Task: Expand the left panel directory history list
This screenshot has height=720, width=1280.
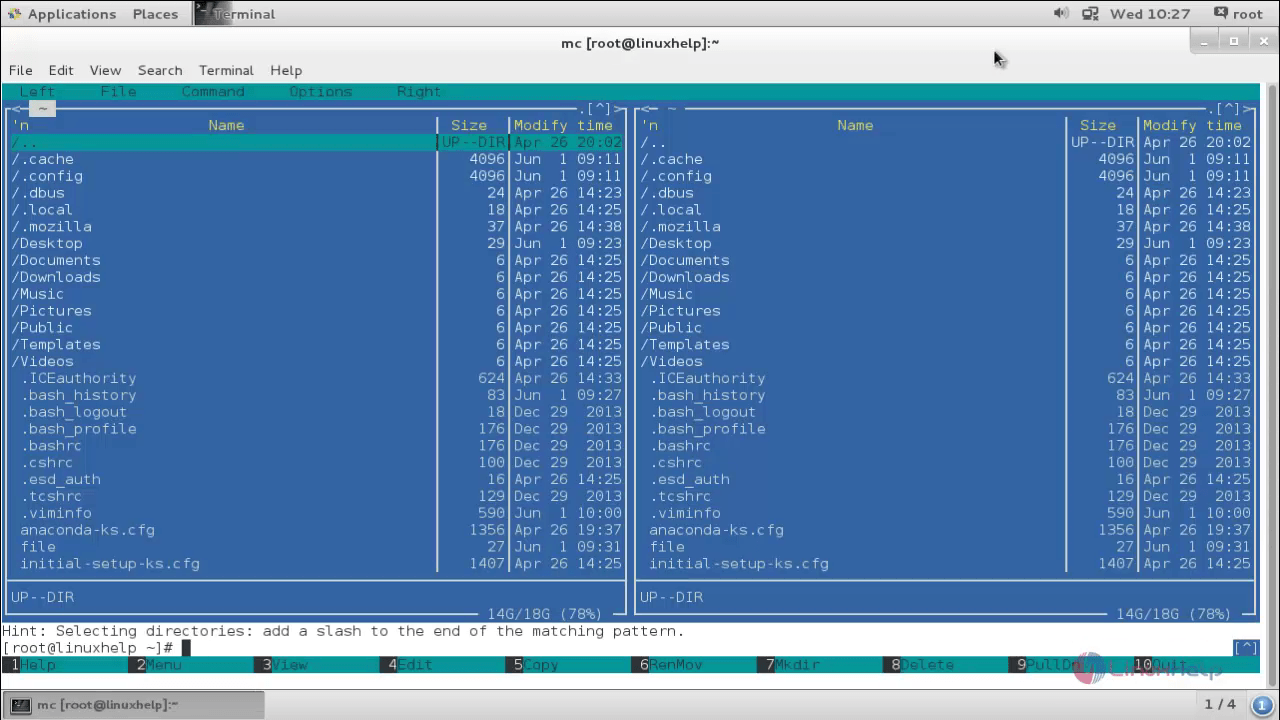Action: 598,108
